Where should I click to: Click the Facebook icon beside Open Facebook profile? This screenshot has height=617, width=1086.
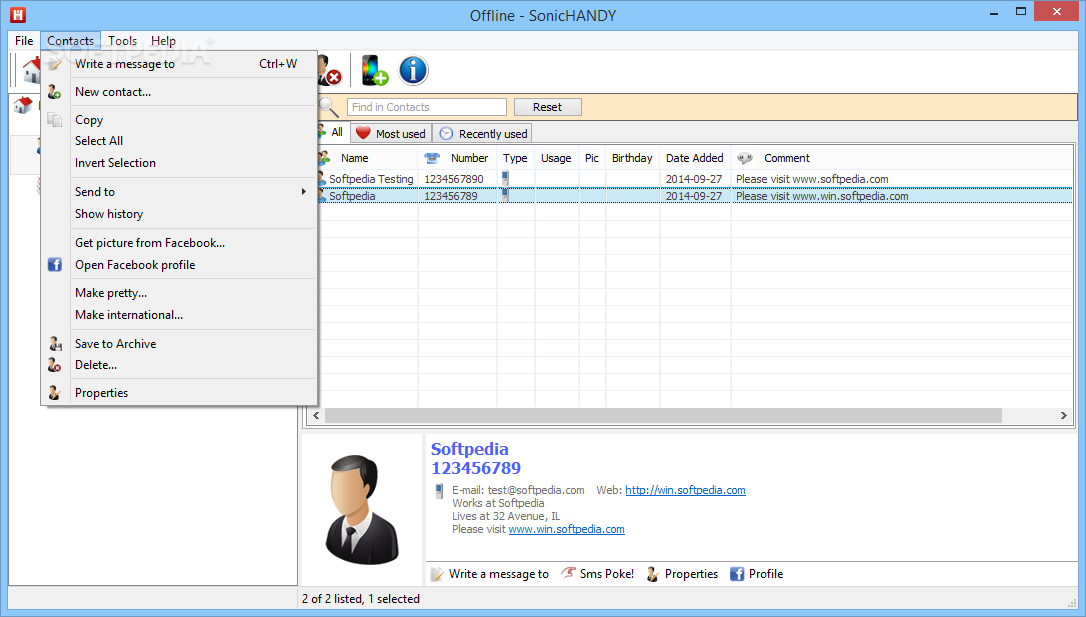click(55, 265)
